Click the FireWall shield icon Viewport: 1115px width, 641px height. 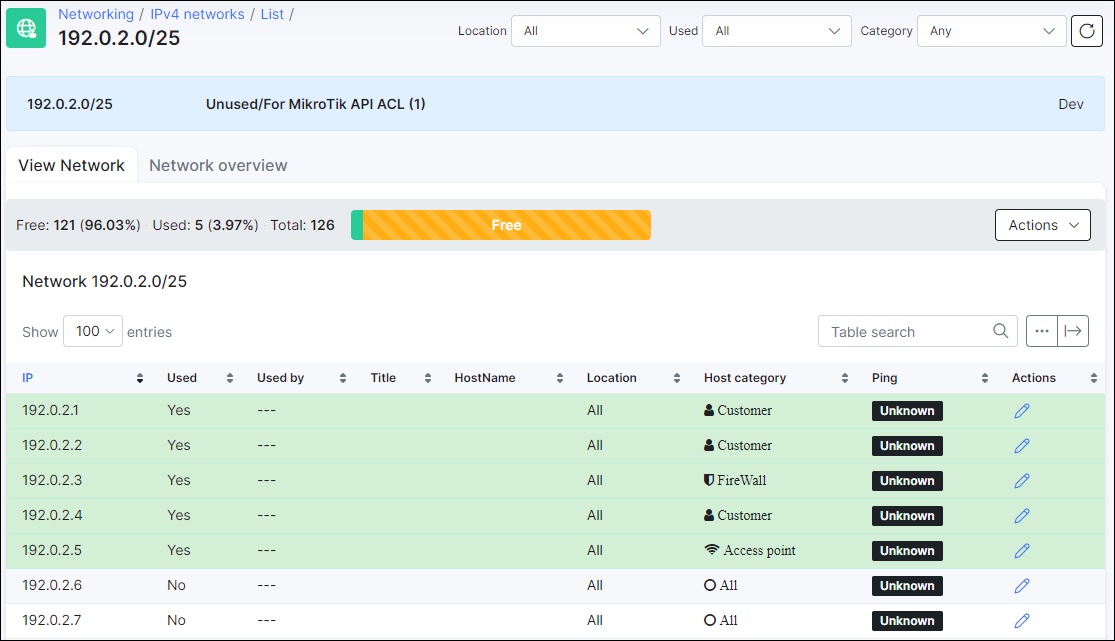[710, 480]
